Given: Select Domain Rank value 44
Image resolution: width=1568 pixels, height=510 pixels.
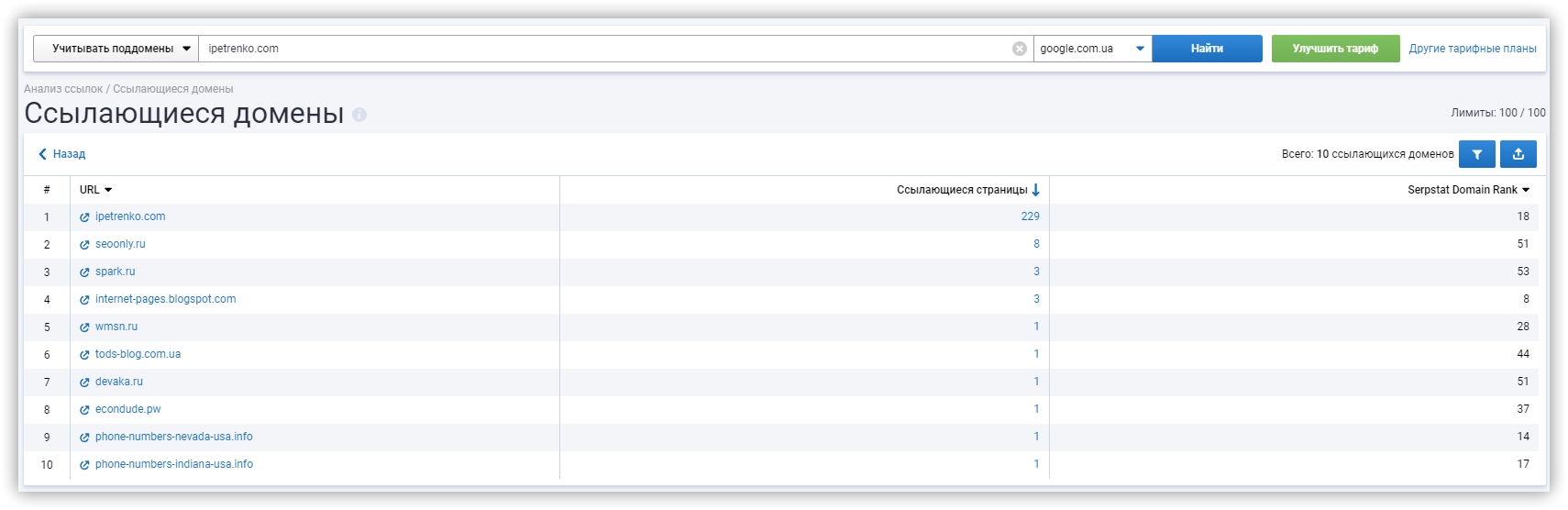Looking at the screenshot, I should 1523,354.
